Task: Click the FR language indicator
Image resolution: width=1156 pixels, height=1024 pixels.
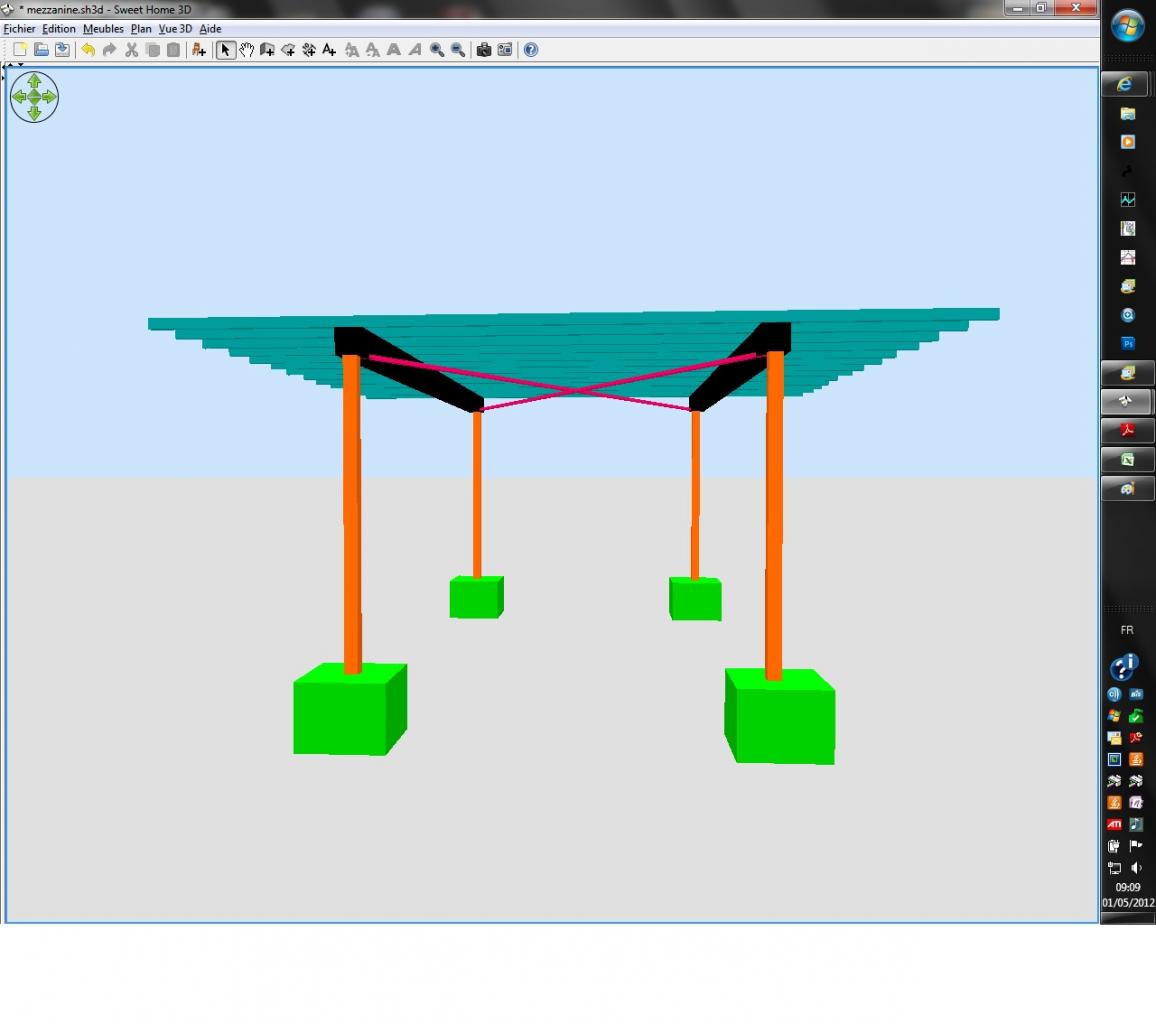Action: (x=1127, y=630)
